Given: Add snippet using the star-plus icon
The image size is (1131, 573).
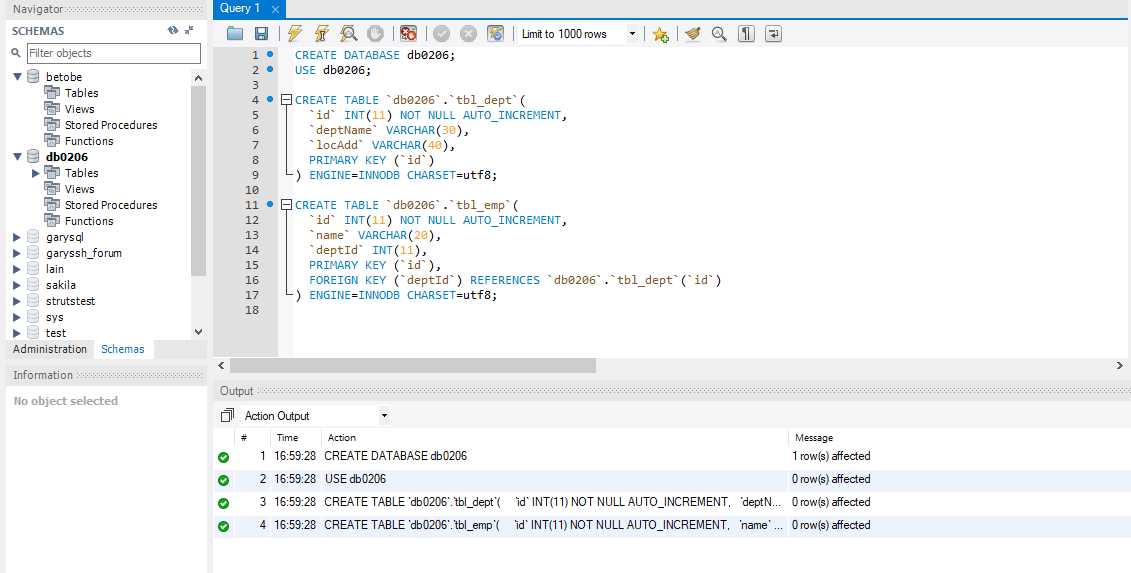Looking at the screenshot, I should 660,34.
